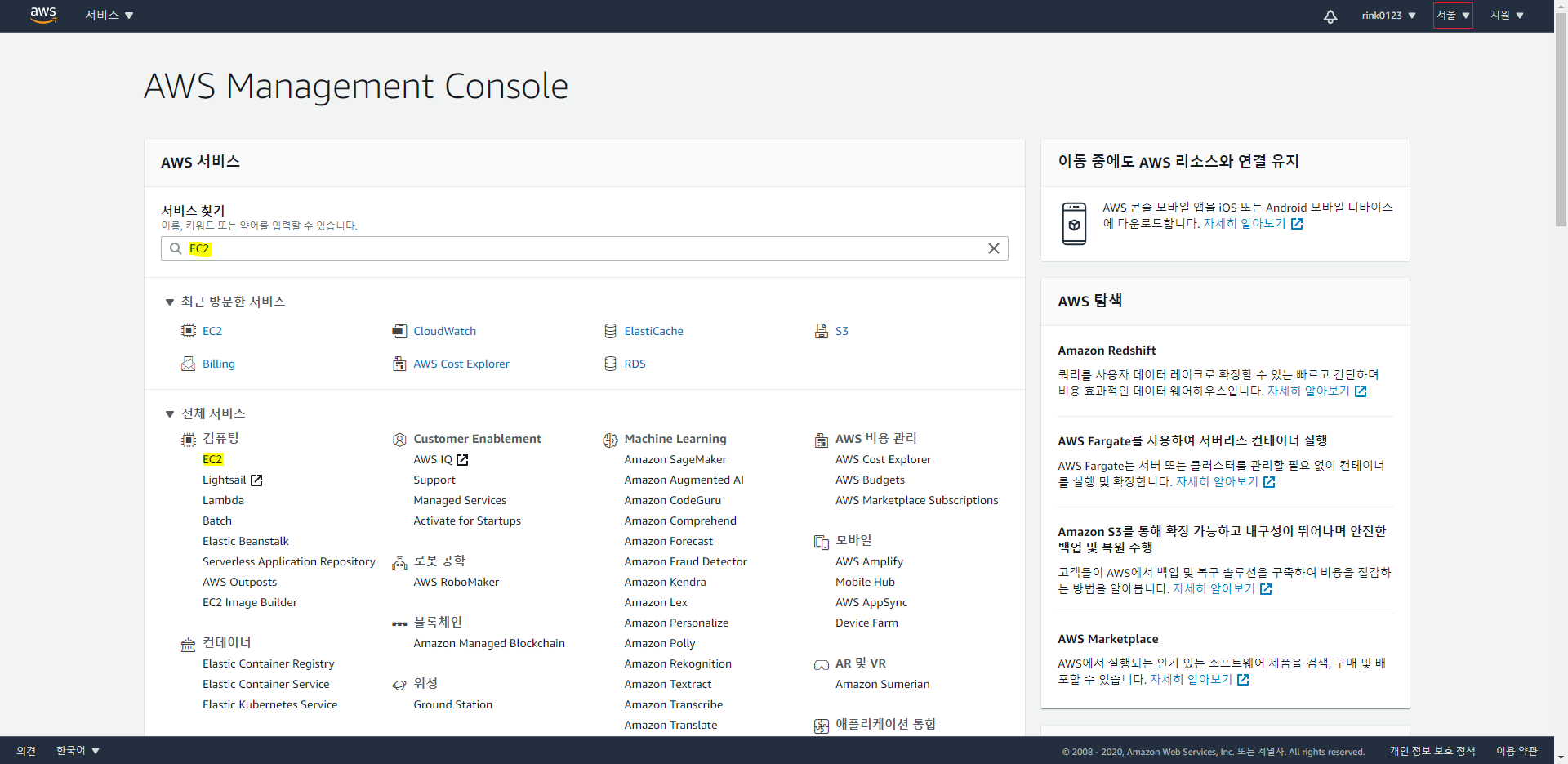Viewport: 1568px width, 764px height.
Task: Click the EC2 chip icon in recent services
Action: (x=189, y=331)
